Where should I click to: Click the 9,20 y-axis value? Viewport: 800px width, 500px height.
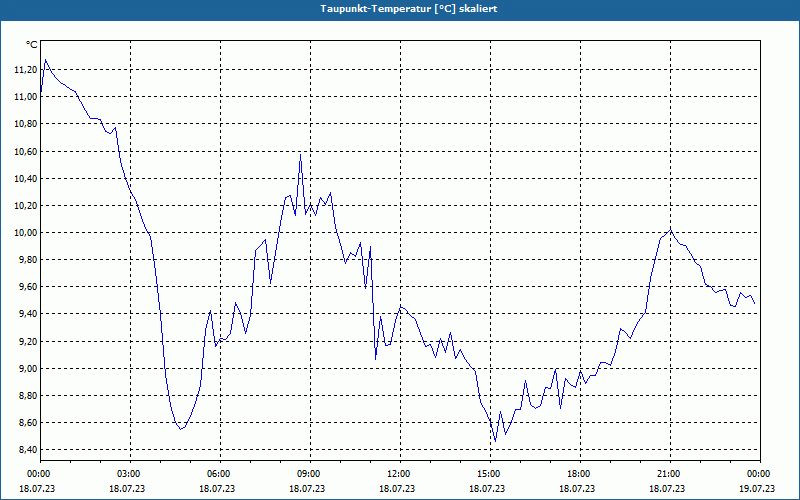pos(28,341)
